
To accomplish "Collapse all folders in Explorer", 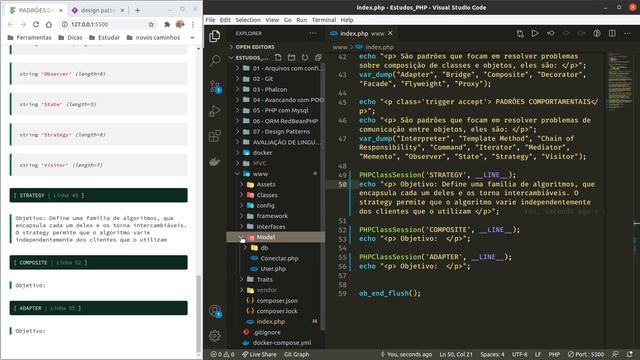I will pos(318,58).
